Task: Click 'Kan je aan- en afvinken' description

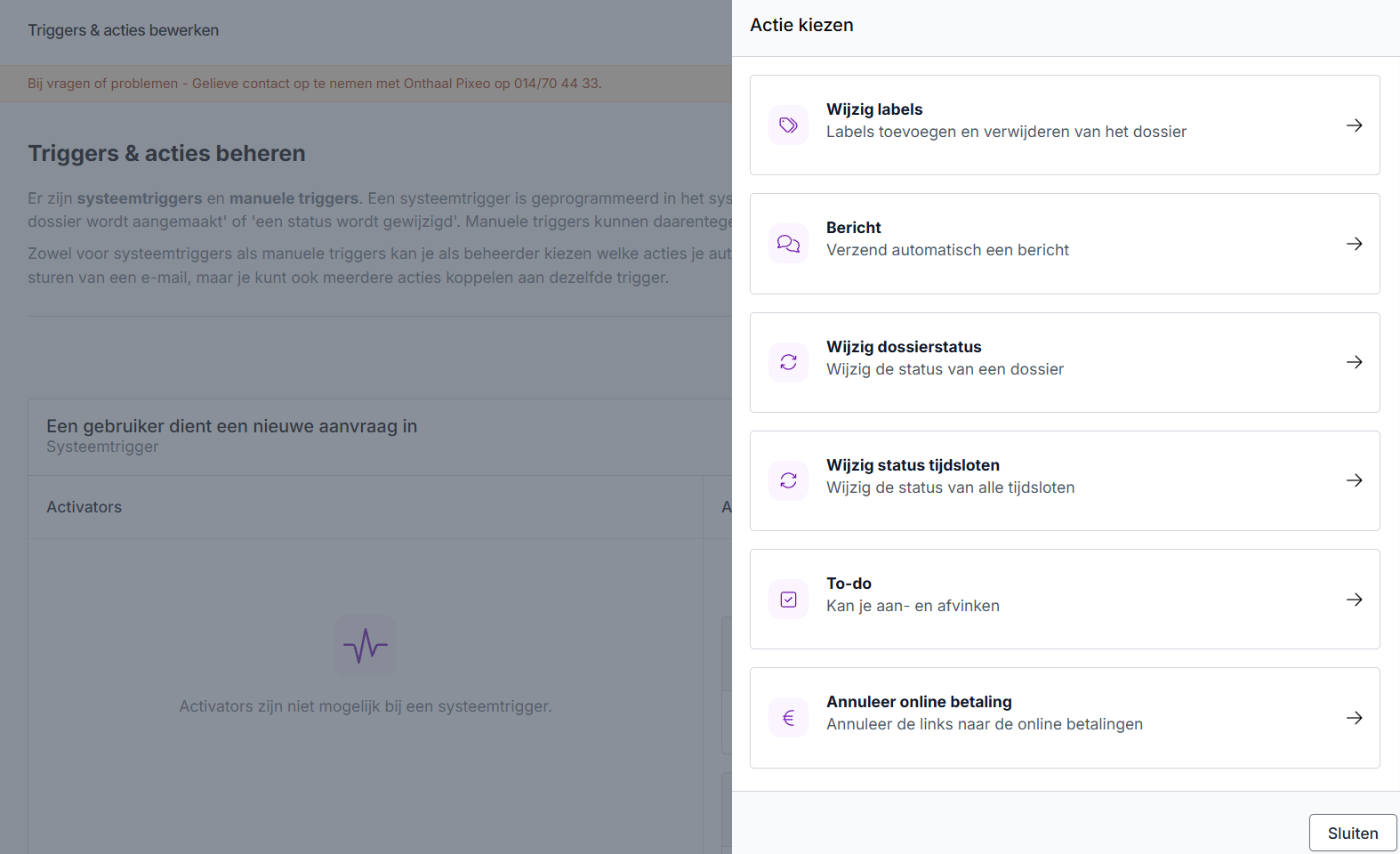Action: (x=913, y=606)
